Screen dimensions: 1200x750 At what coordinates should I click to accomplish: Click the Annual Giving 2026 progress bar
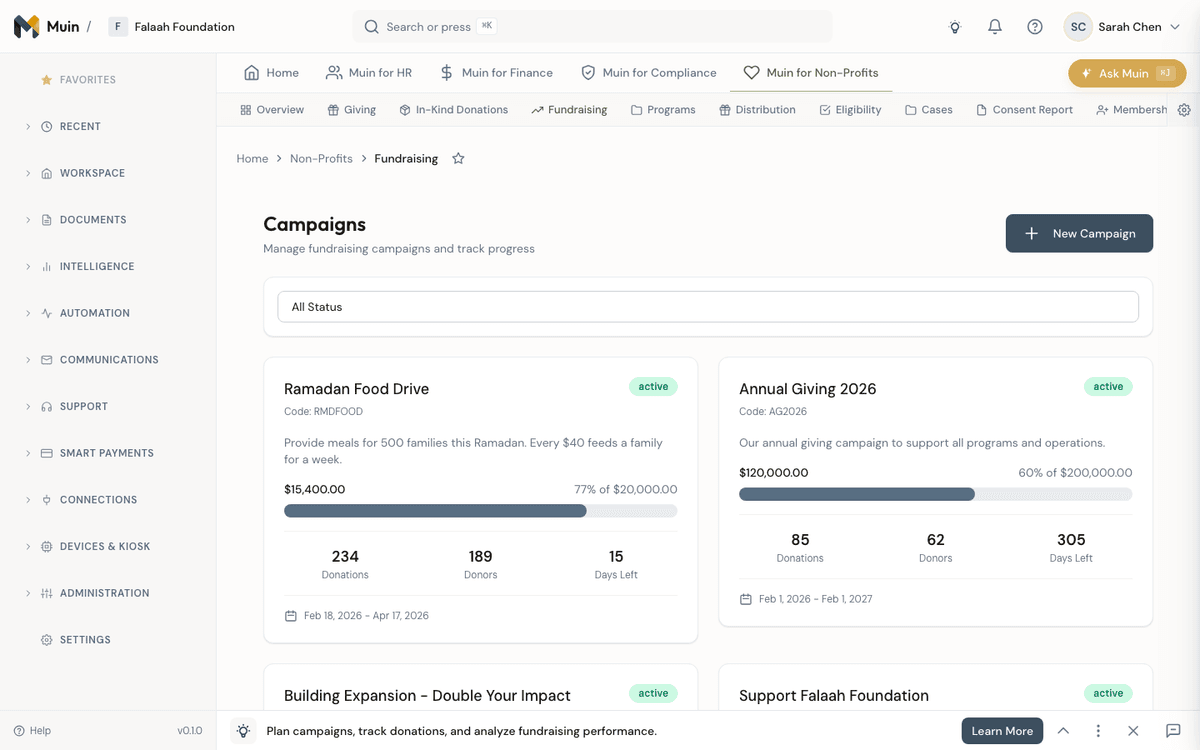pos(936,494)
